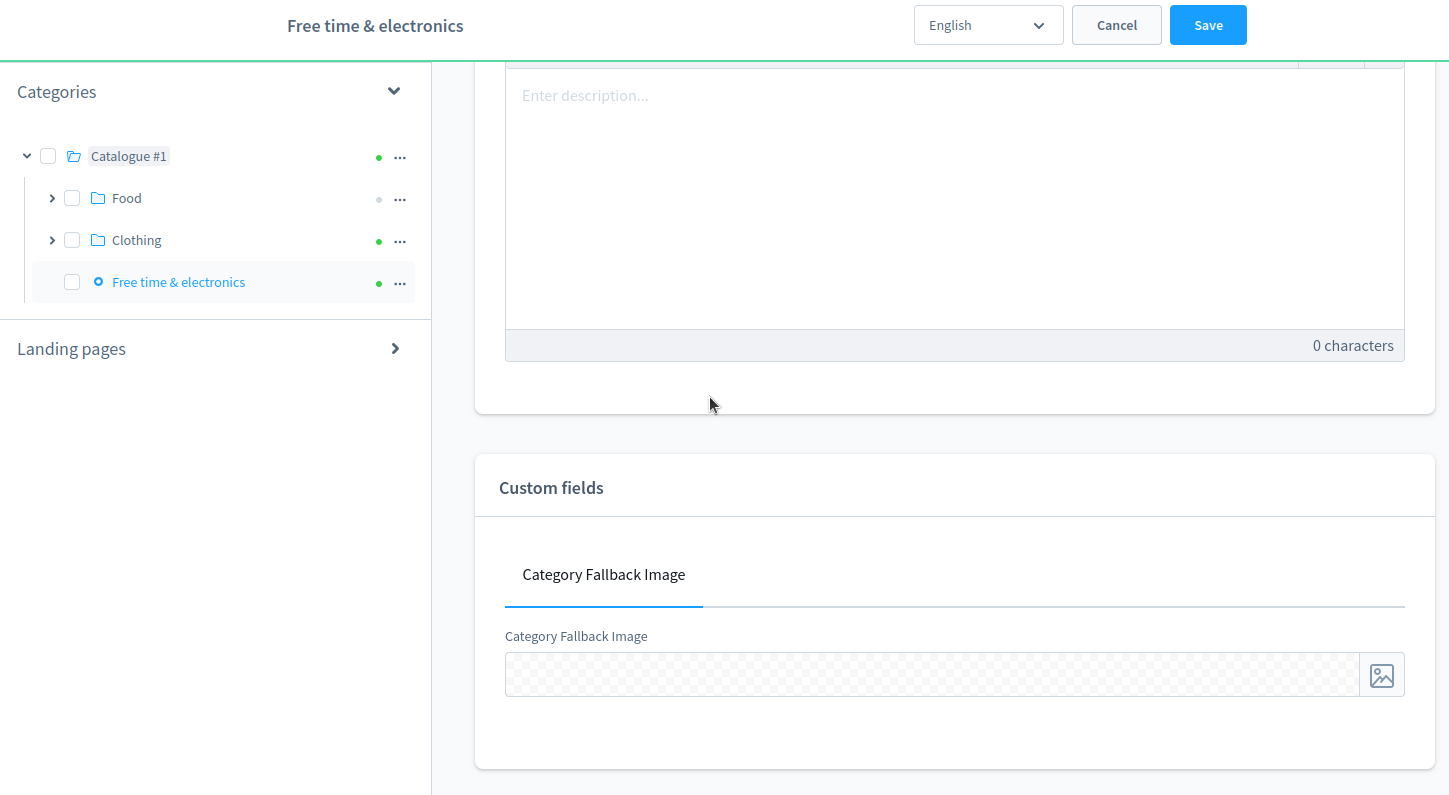
Task: Click the circle icon beside Free time & electronics
Action: pos(98,282)
